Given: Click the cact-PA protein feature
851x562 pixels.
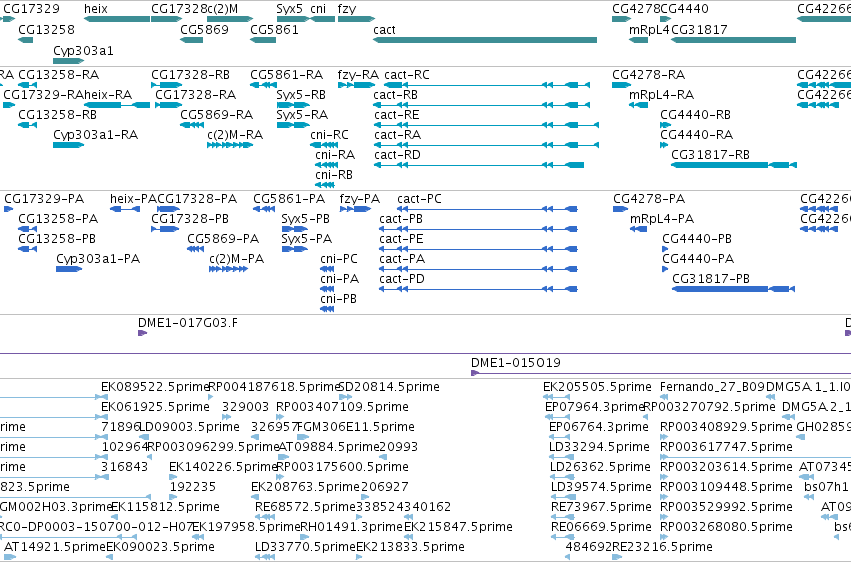Looking at the screenshot, I should click(x=478, y=269).
